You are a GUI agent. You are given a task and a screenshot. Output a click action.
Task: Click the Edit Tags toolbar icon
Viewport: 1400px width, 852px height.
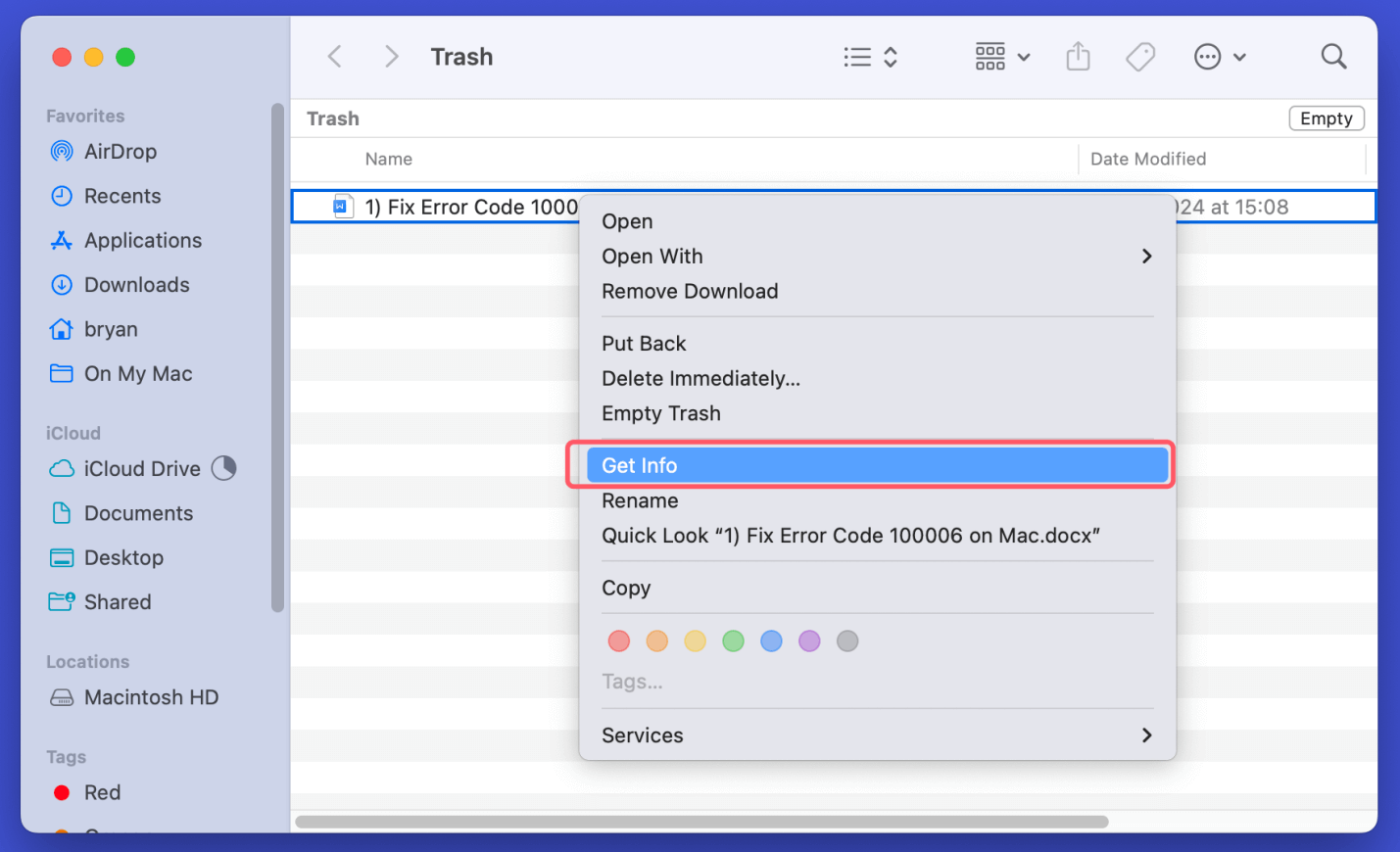[x=1140, y=57]
